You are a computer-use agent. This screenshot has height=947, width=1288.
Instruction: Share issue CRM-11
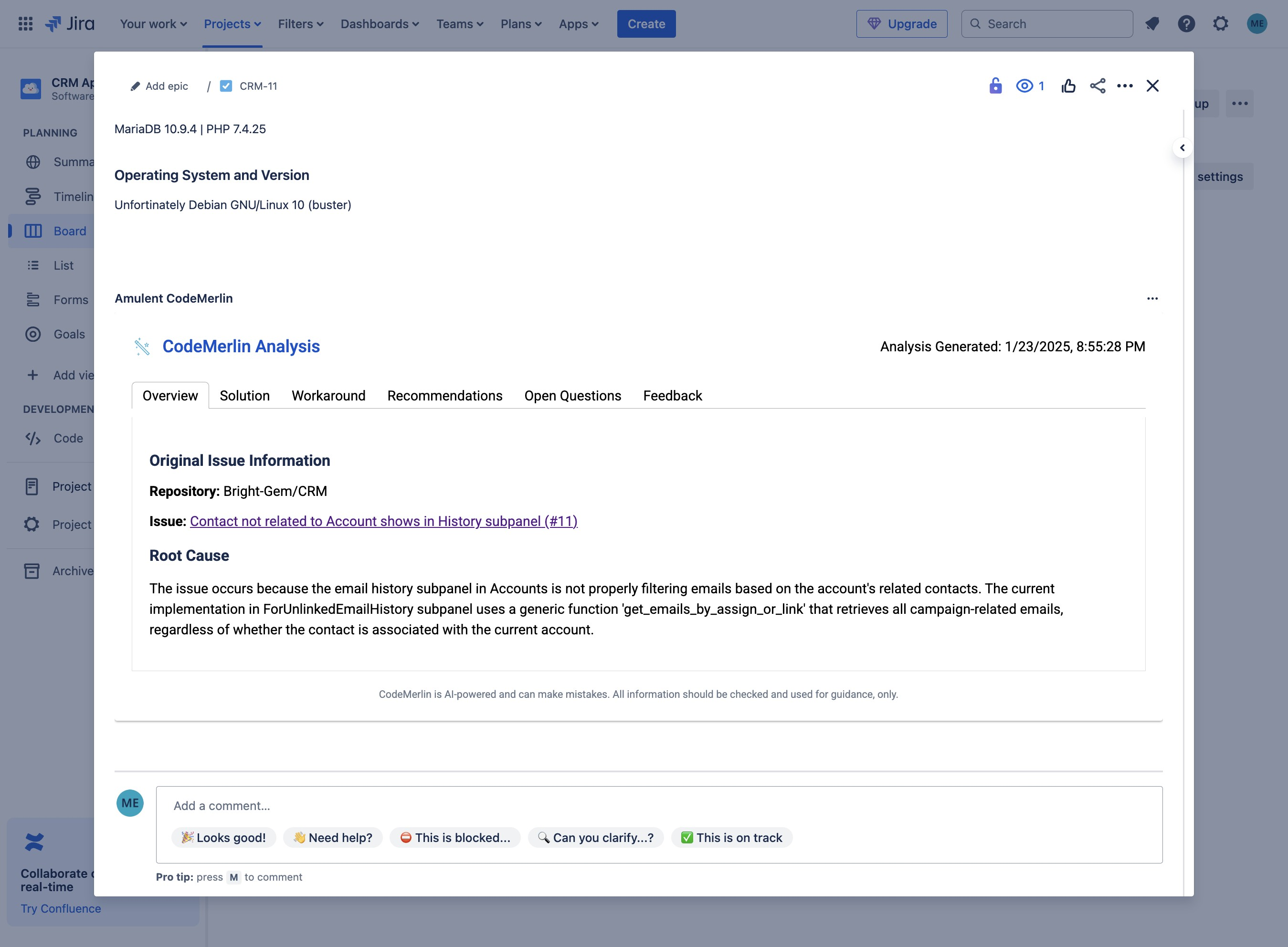(1098, 86)
